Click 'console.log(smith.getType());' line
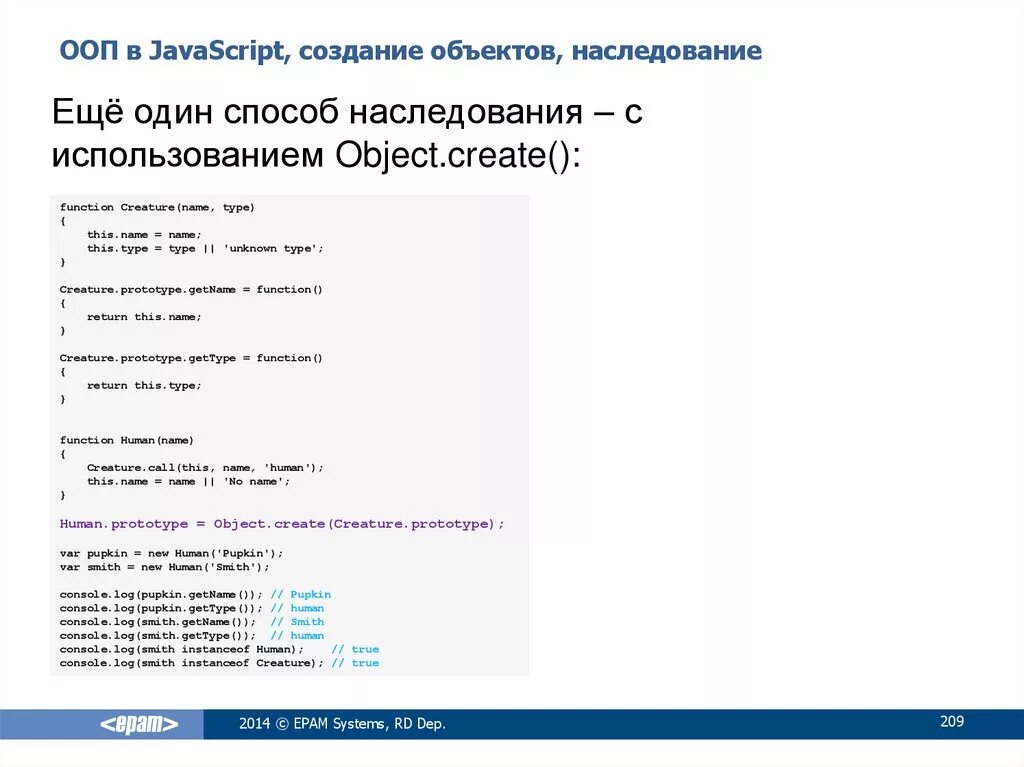 click(x=157, y=636)
